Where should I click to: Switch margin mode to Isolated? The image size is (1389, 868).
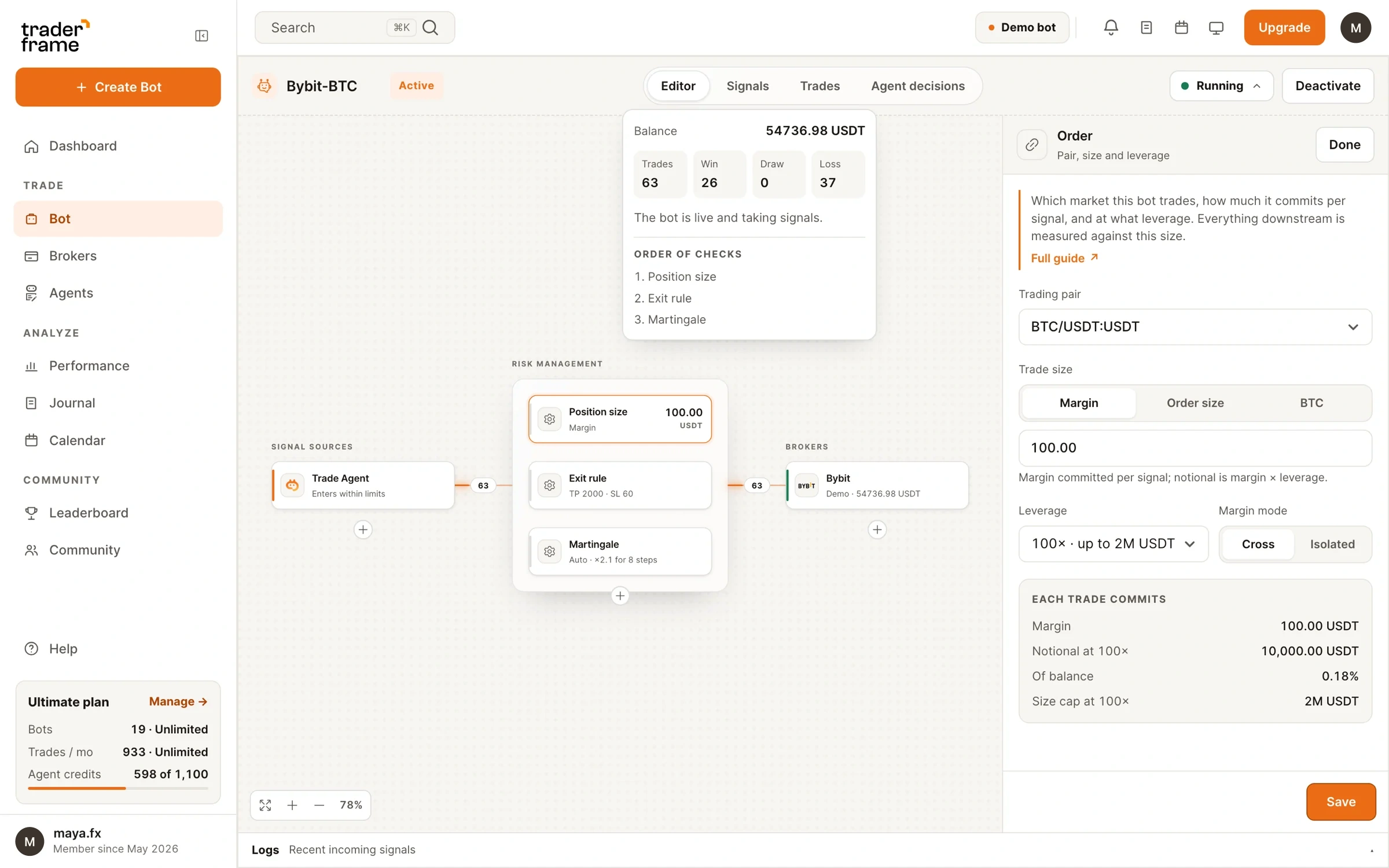1332,544
